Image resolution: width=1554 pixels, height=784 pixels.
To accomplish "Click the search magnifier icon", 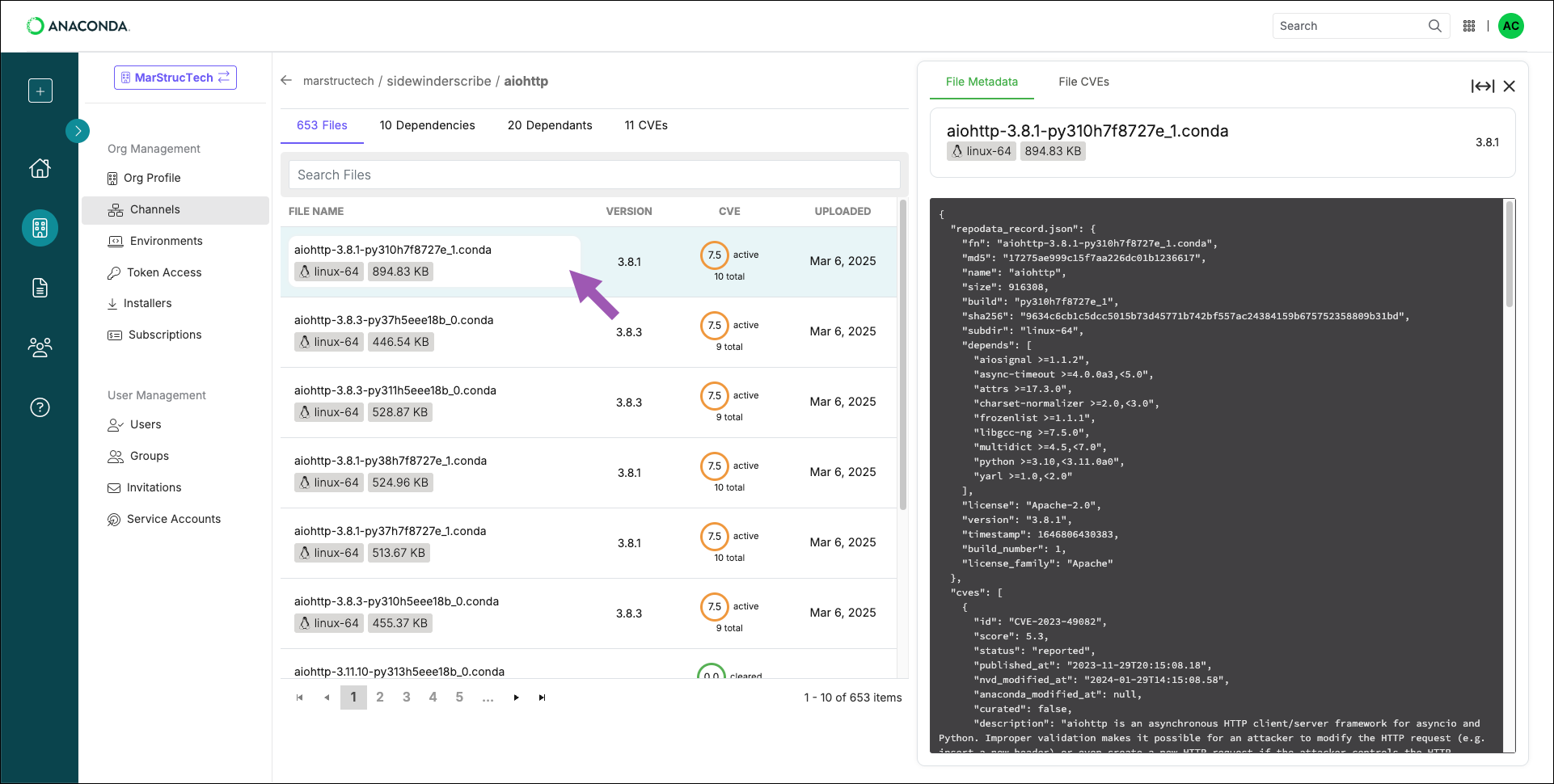I will click(1435, 26).
